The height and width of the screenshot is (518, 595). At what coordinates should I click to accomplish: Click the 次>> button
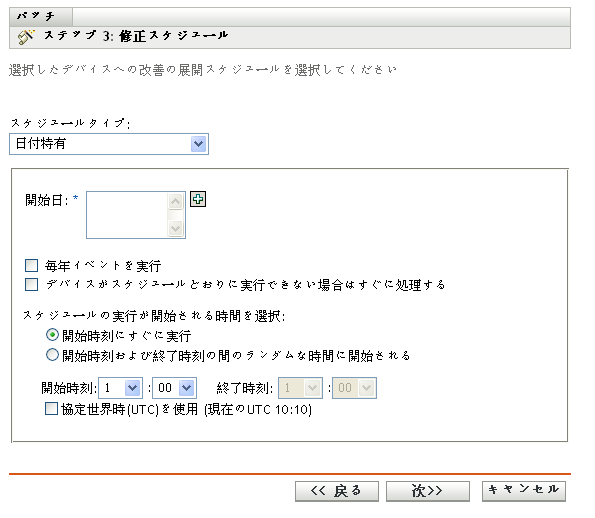428,491
